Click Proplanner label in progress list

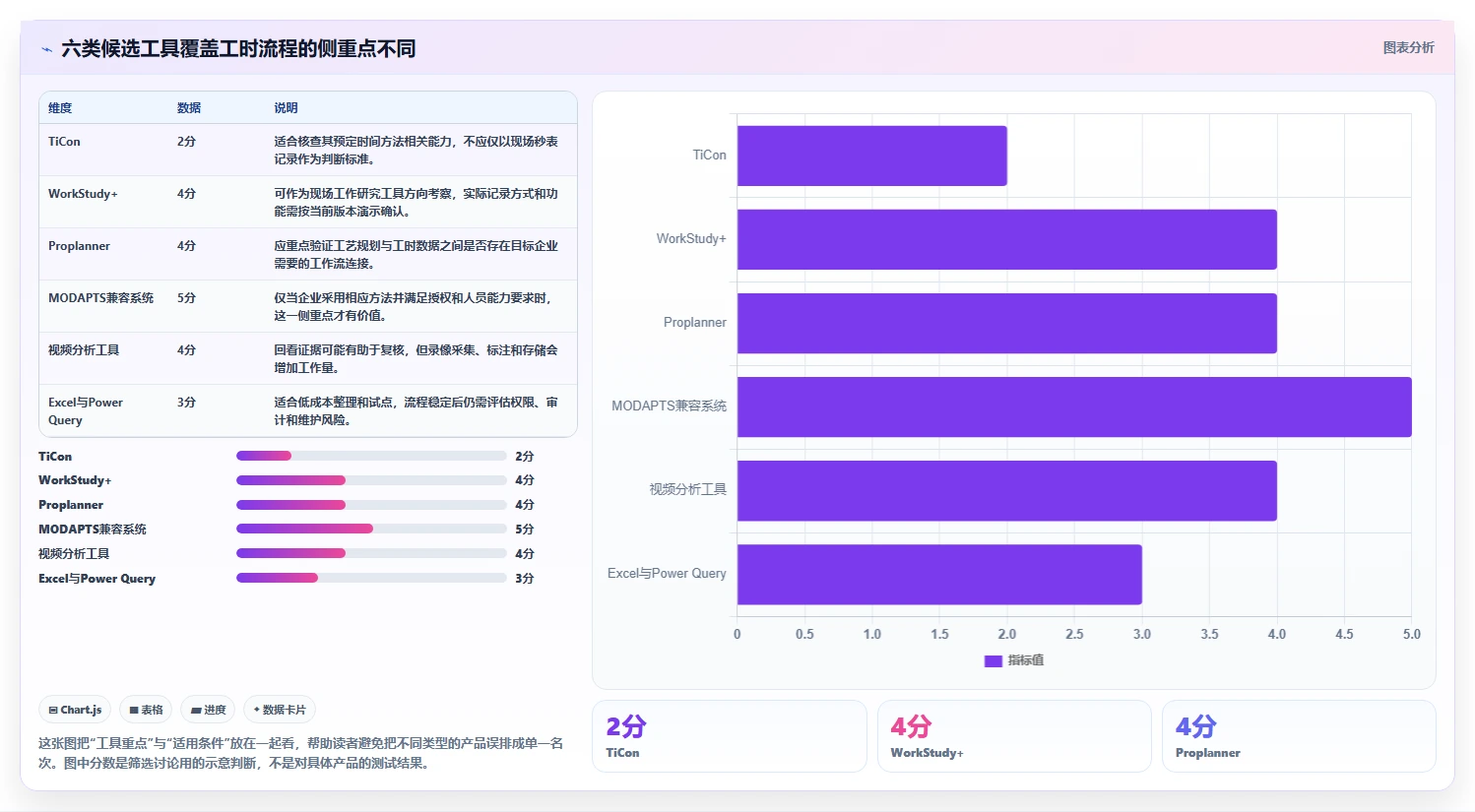tap(71, 505)
